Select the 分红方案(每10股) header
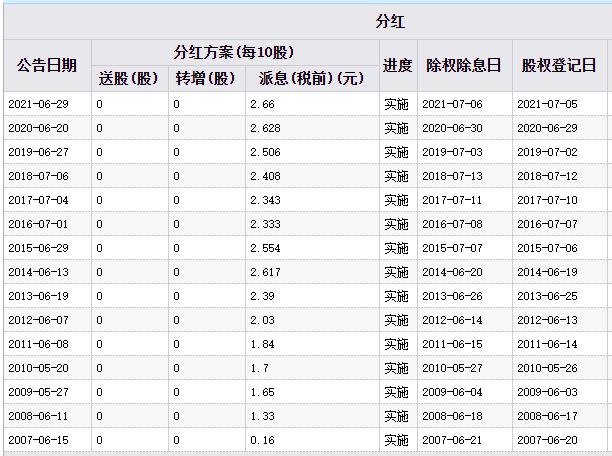 234,52
